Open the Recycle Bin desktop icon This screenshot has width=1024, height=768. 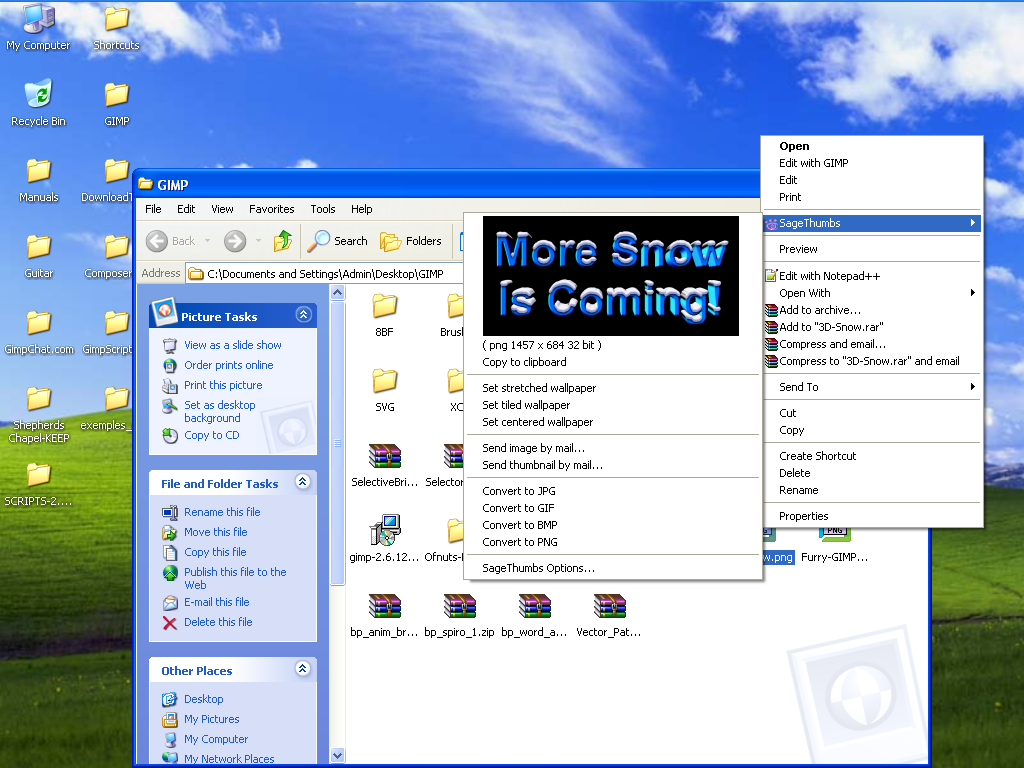point(38,103)
